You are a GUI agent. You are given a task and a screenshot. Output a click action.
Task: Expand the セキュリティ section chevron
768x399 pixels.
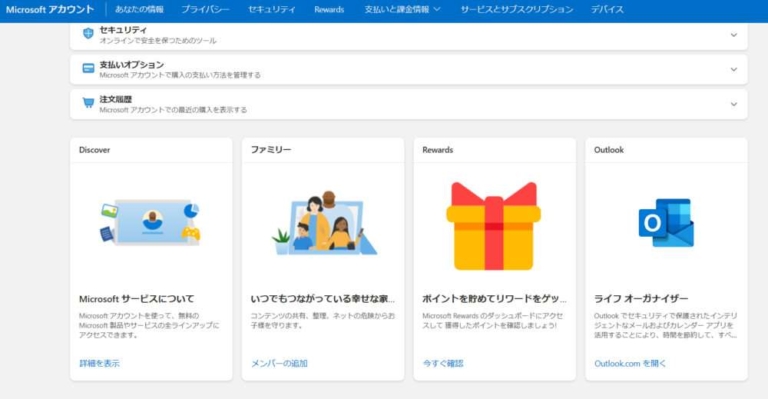734,35
